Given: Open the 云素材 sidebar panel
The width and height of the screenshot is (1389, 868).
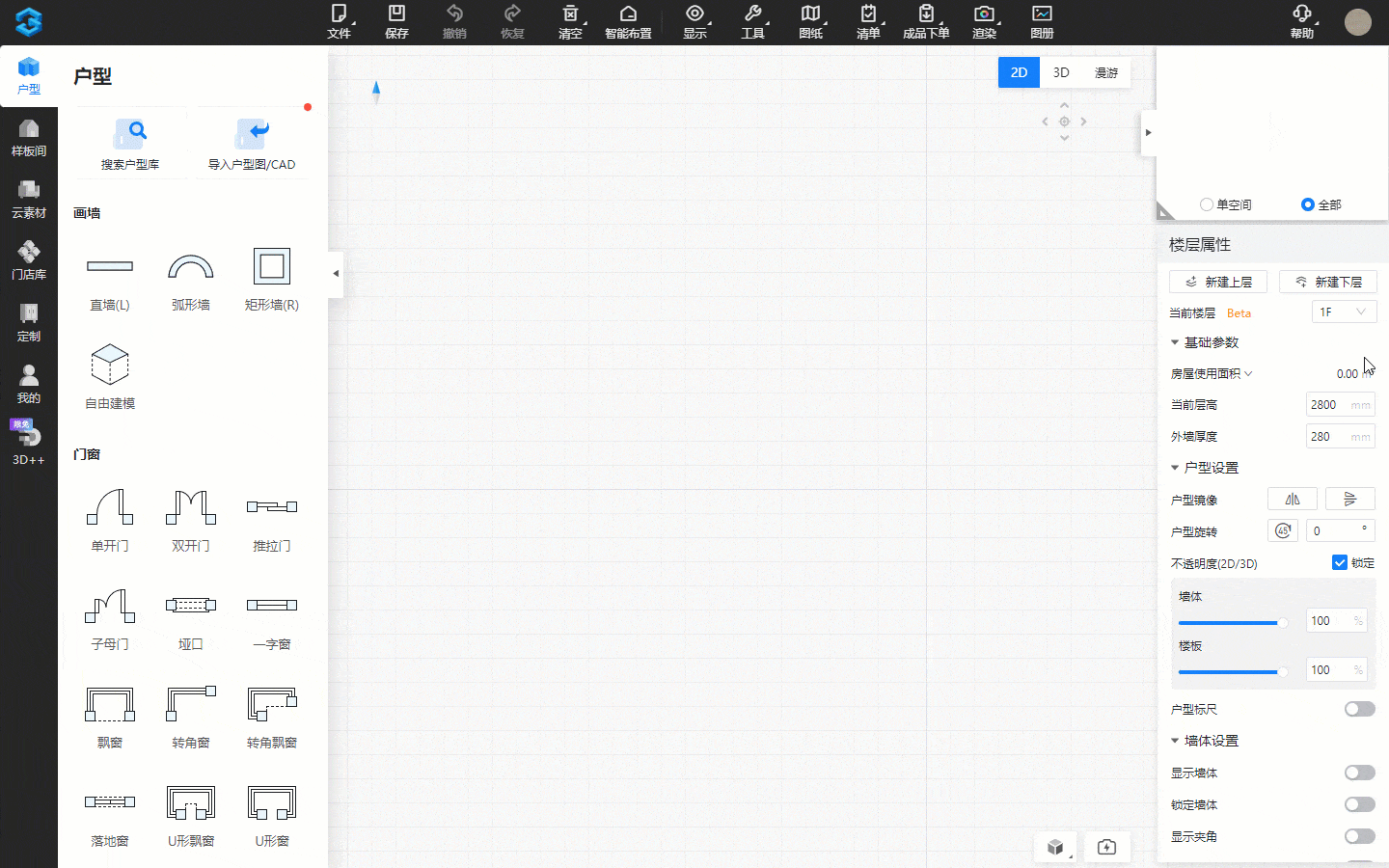Looking at the screenshot, I should [x=29, y=201].
